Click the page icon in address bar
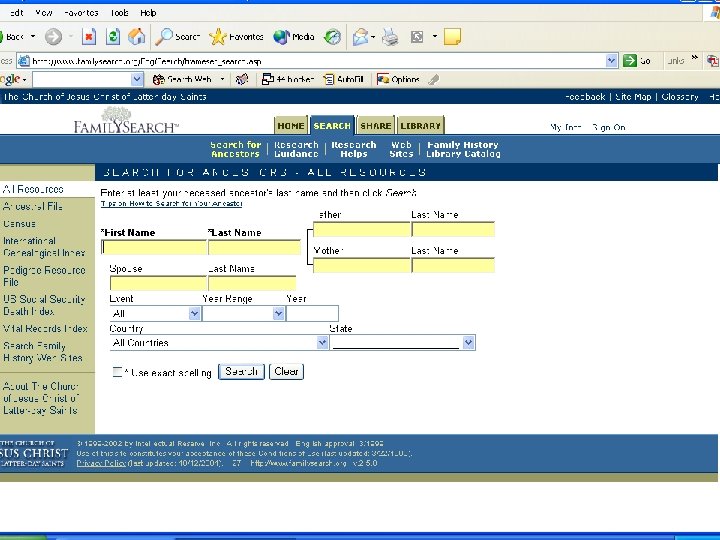 point(24,61)
